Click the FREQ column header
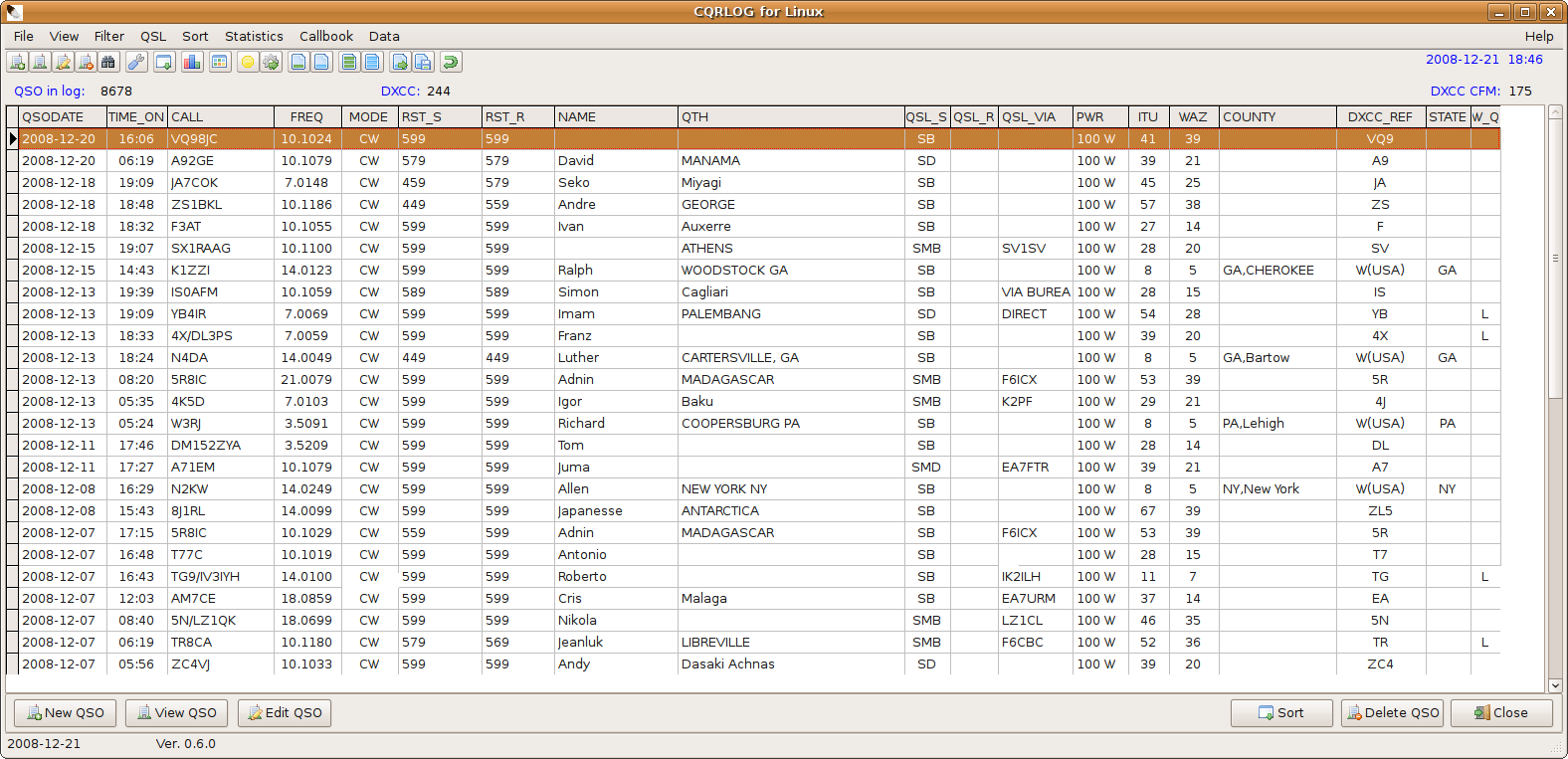The height and width of the screenshot is (759, 1568). 307,116
